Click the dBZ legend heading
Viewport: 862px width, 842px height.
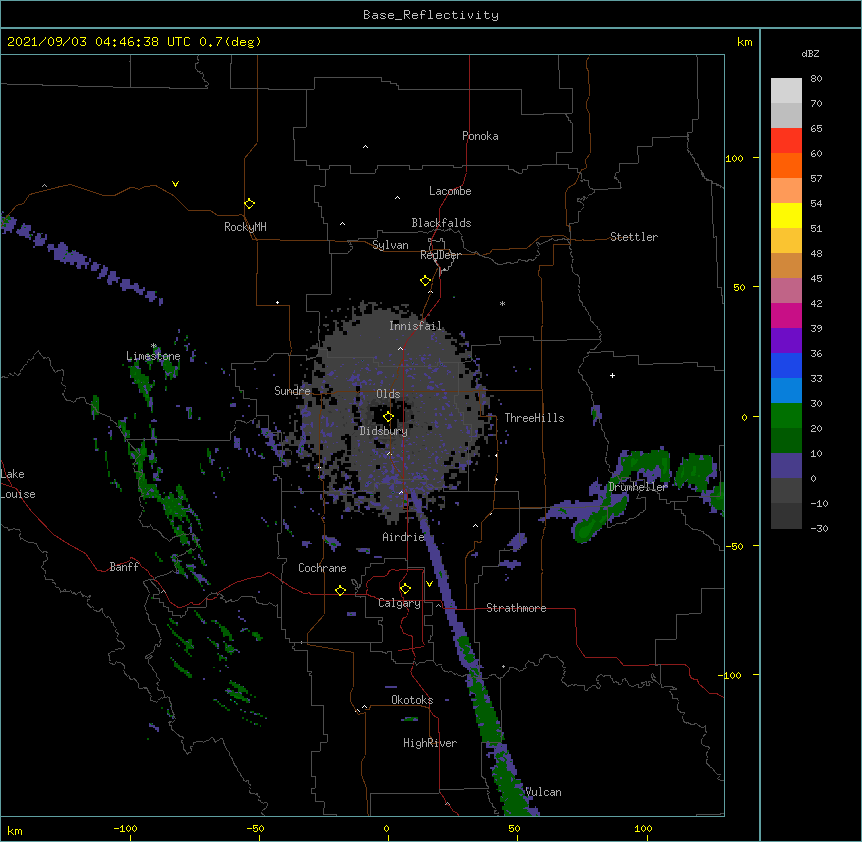tap(810, 54)
